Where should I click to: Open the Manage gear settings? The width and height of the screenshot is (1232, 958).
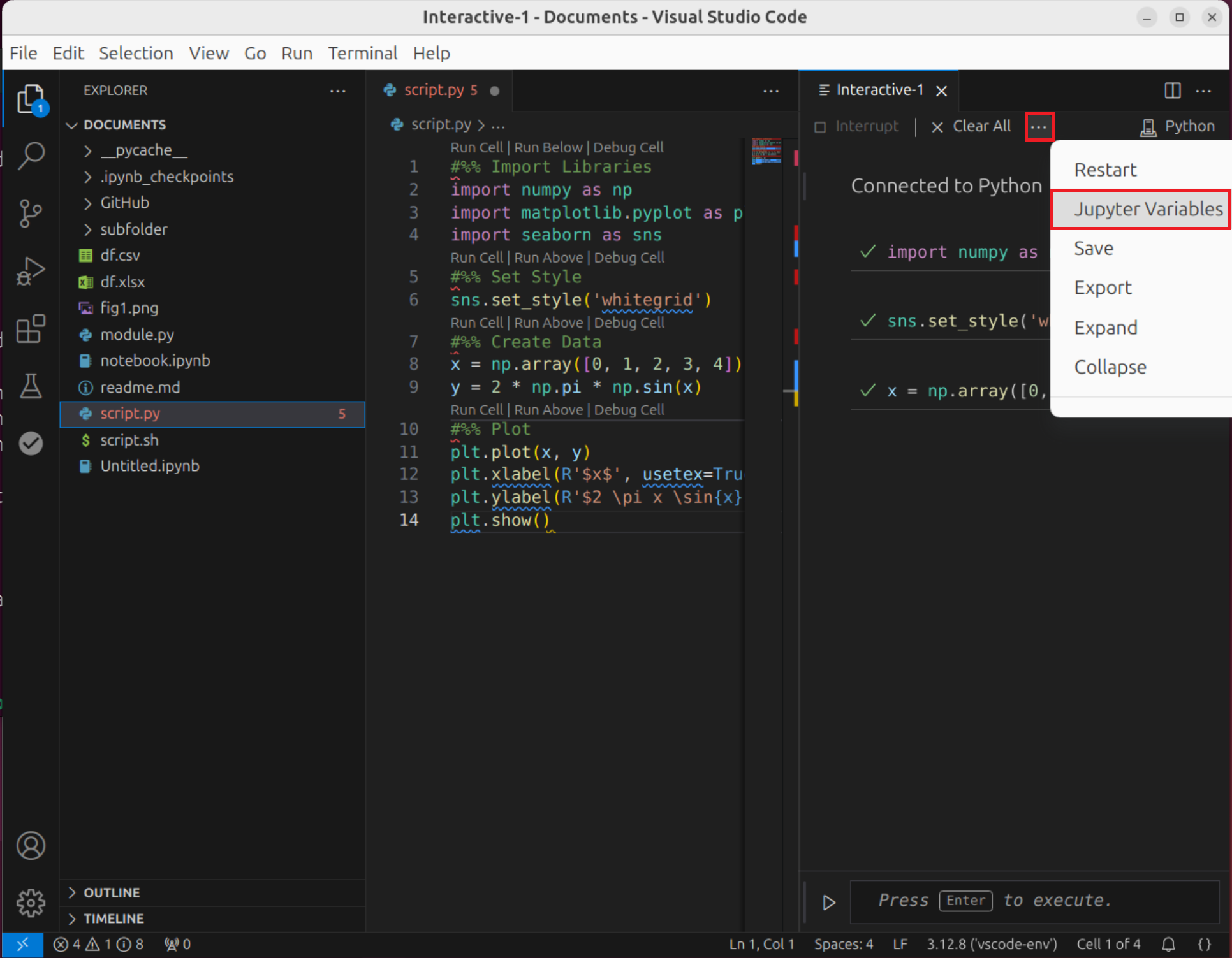tap(31, 903)
